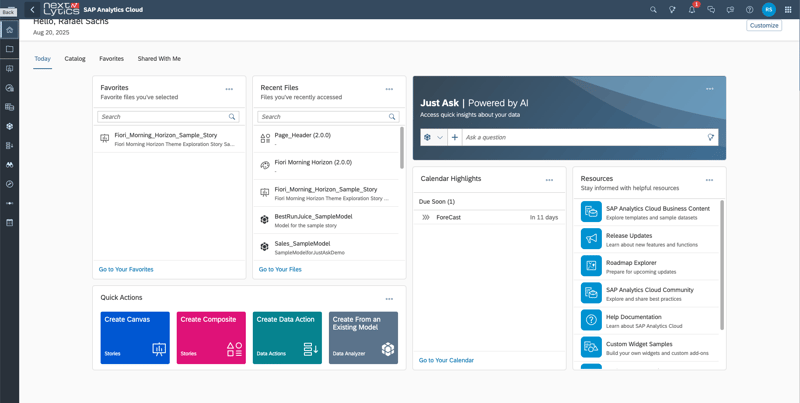Click the Custom Widget Samples icon
The height and width of the screenshot is (403, 800).
point(591,347)
